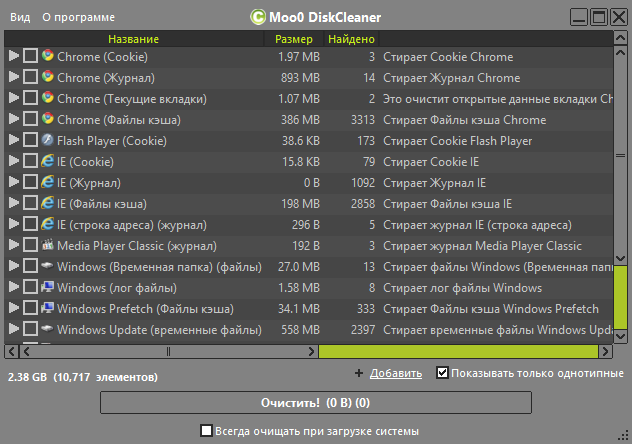The height and width of the screenshot is (445, 633).
Task: Sort by the Найдено column header
Action: (351, 39)
